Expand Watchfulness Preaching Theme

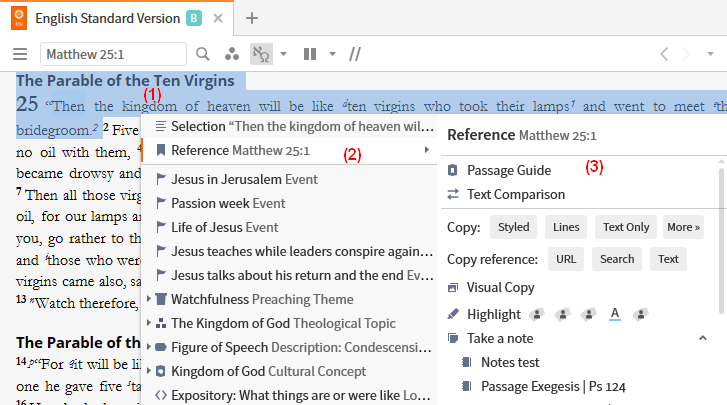coord(148,299)
